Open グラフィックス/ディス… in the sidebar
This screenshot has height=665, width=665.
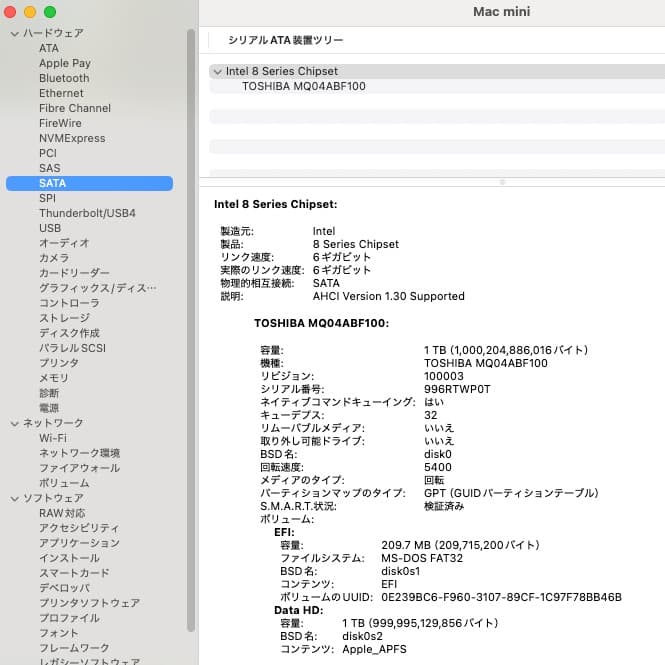(98, 288)
